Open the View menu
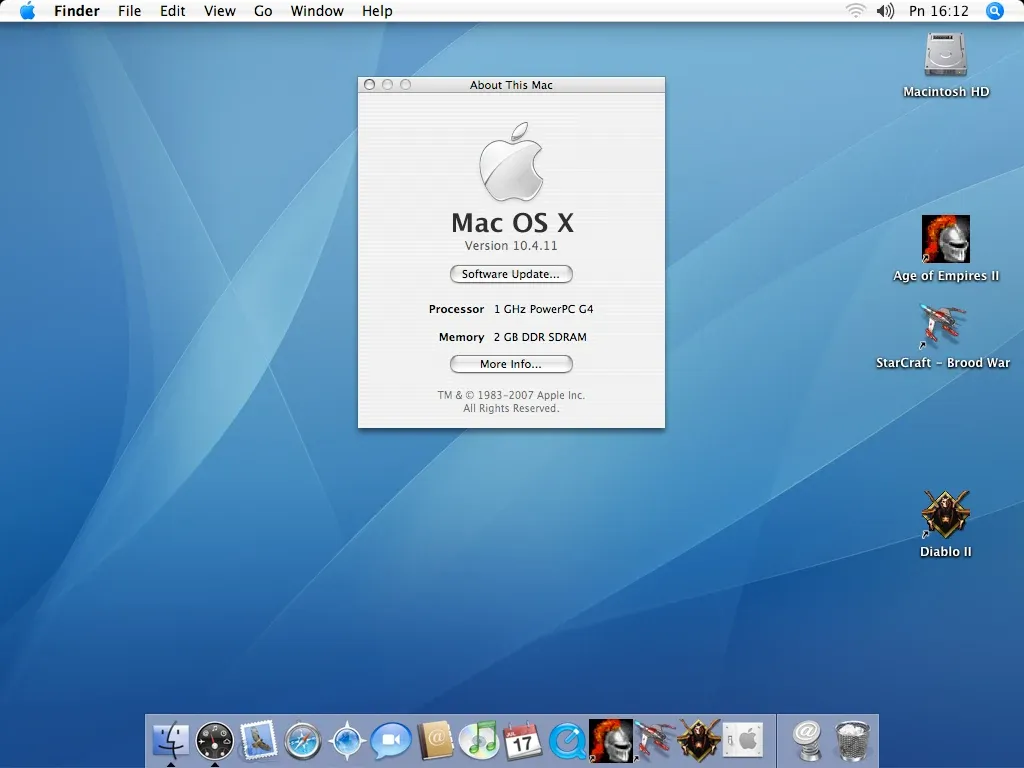Screen dimensions: 1024x768 tap(219, 11)
